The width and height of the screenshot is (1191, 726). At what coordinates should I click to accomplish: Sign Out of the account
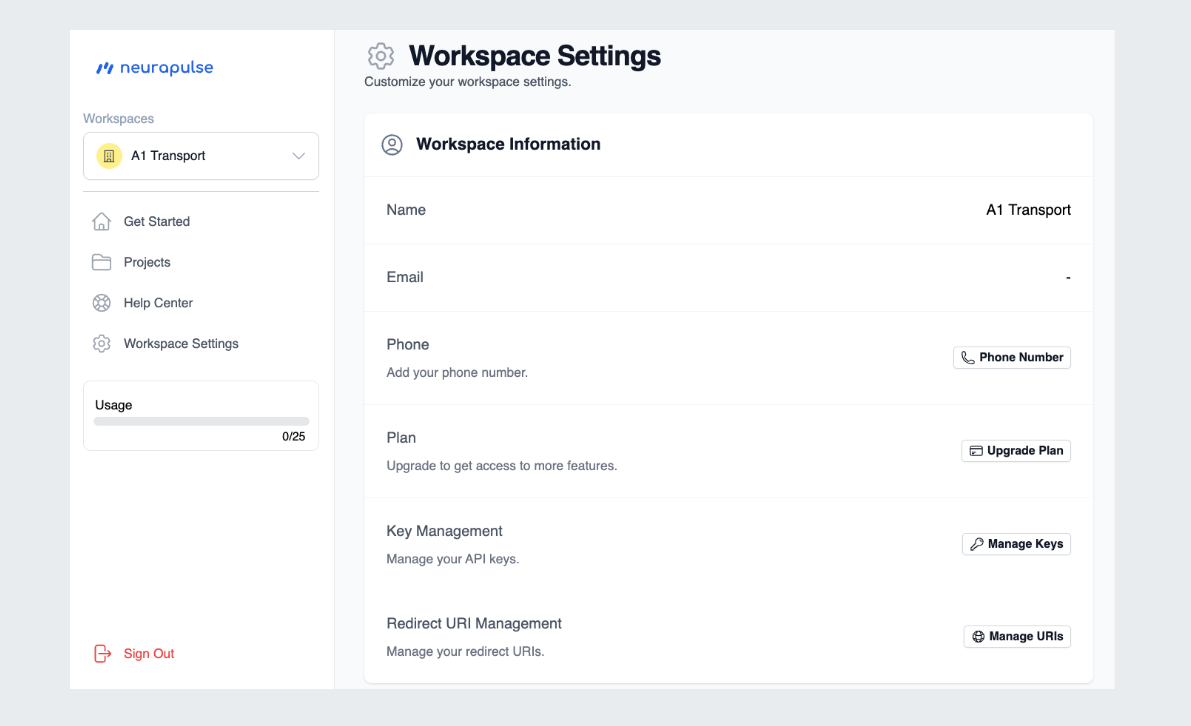point(149,653)
